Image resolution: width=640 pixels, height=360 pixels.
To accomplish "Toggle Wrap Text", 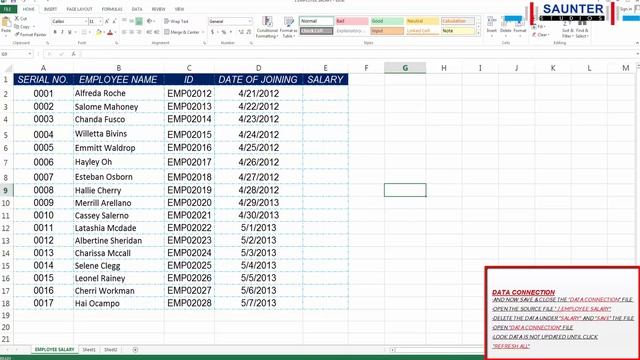I will coord(176,21).
